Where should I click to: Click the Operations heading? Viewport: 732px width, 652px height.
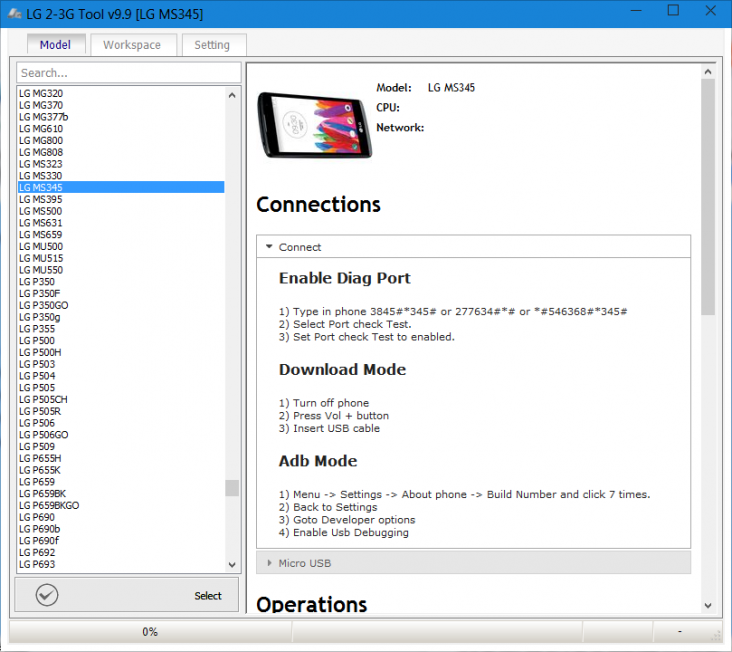point(312,604)
